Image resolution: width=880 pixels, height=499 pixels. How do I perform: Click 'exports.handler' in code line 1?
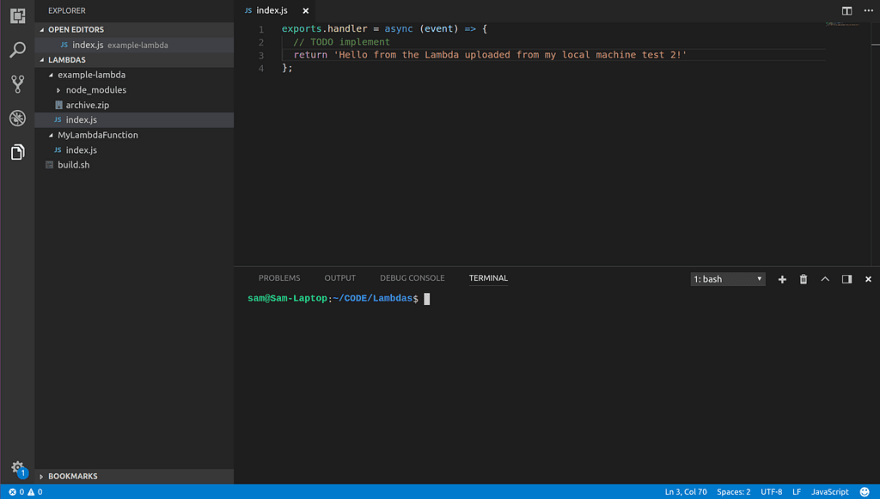click(324, 29)
